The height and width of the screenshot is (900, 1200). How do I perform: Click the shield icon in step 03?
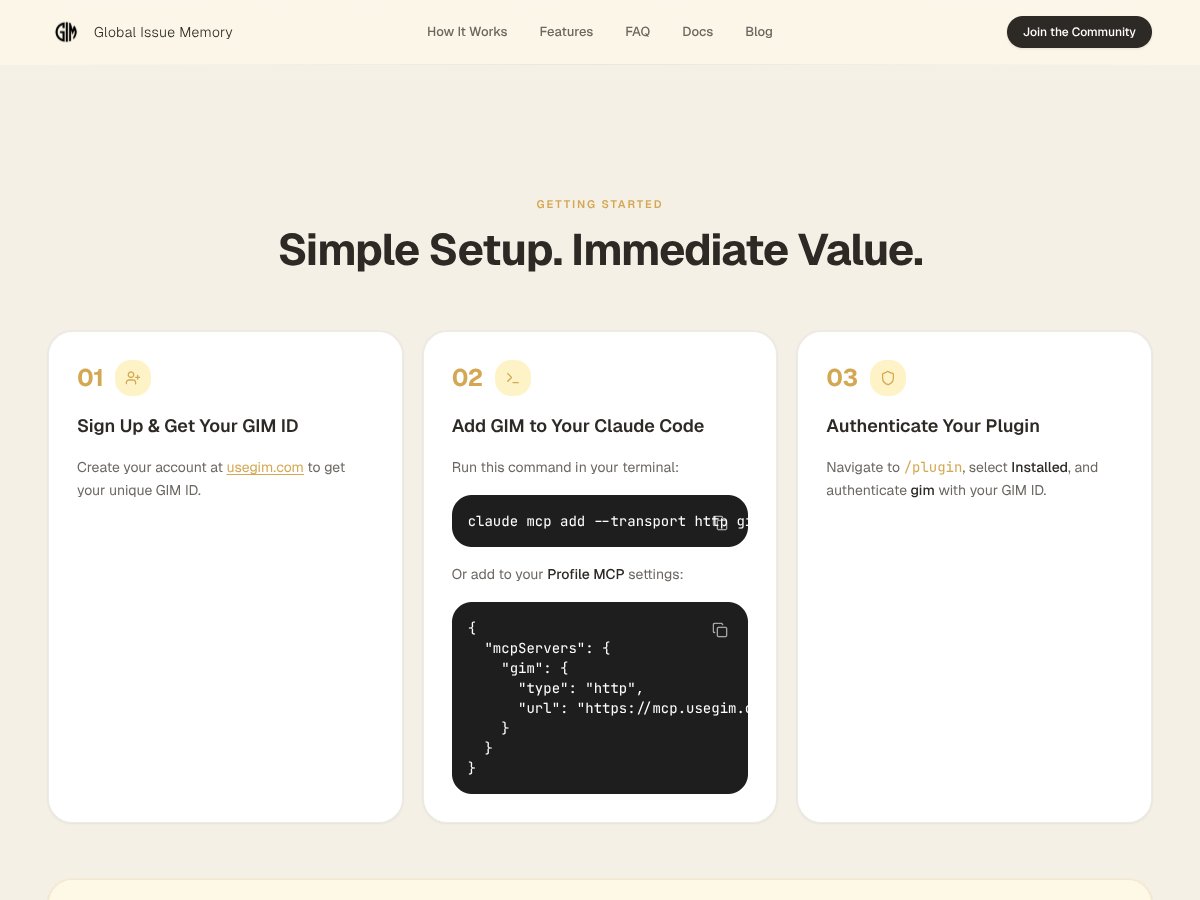tap(888, 378)
